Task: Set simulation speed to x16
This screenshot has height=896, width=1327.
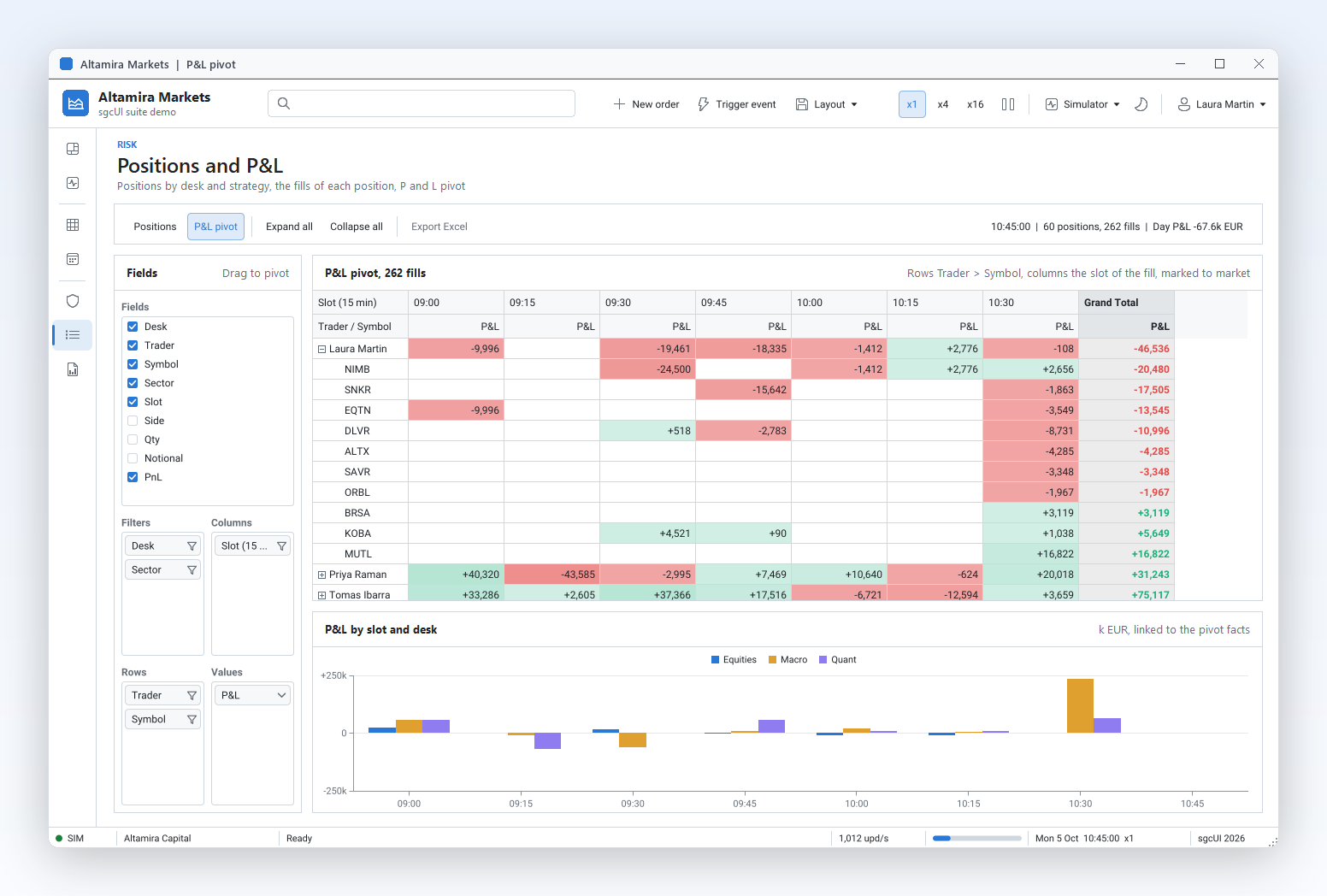Action: pos(976,104)
